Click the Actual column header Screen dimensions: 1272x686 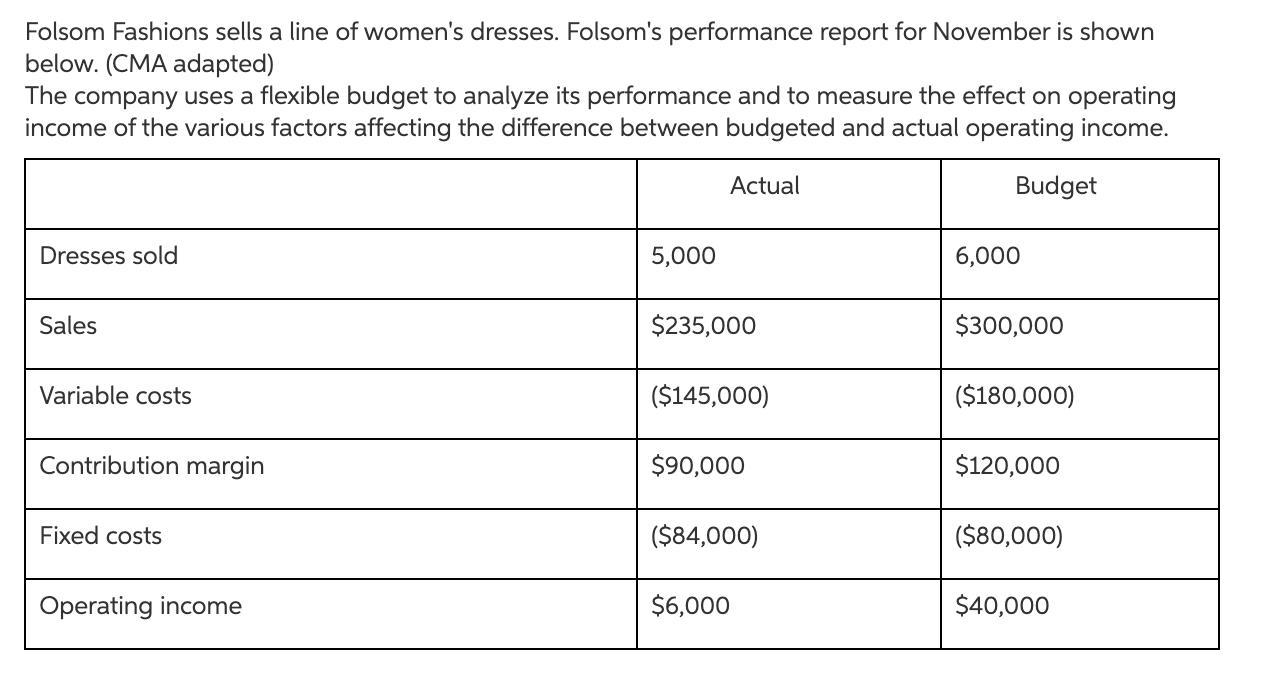(765, 186)
